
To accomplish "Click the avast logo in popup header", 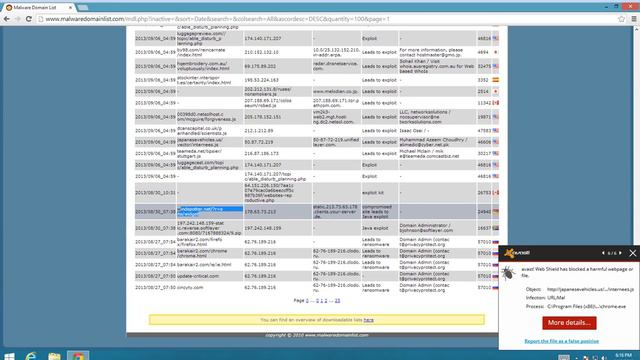I will [517, 253].
